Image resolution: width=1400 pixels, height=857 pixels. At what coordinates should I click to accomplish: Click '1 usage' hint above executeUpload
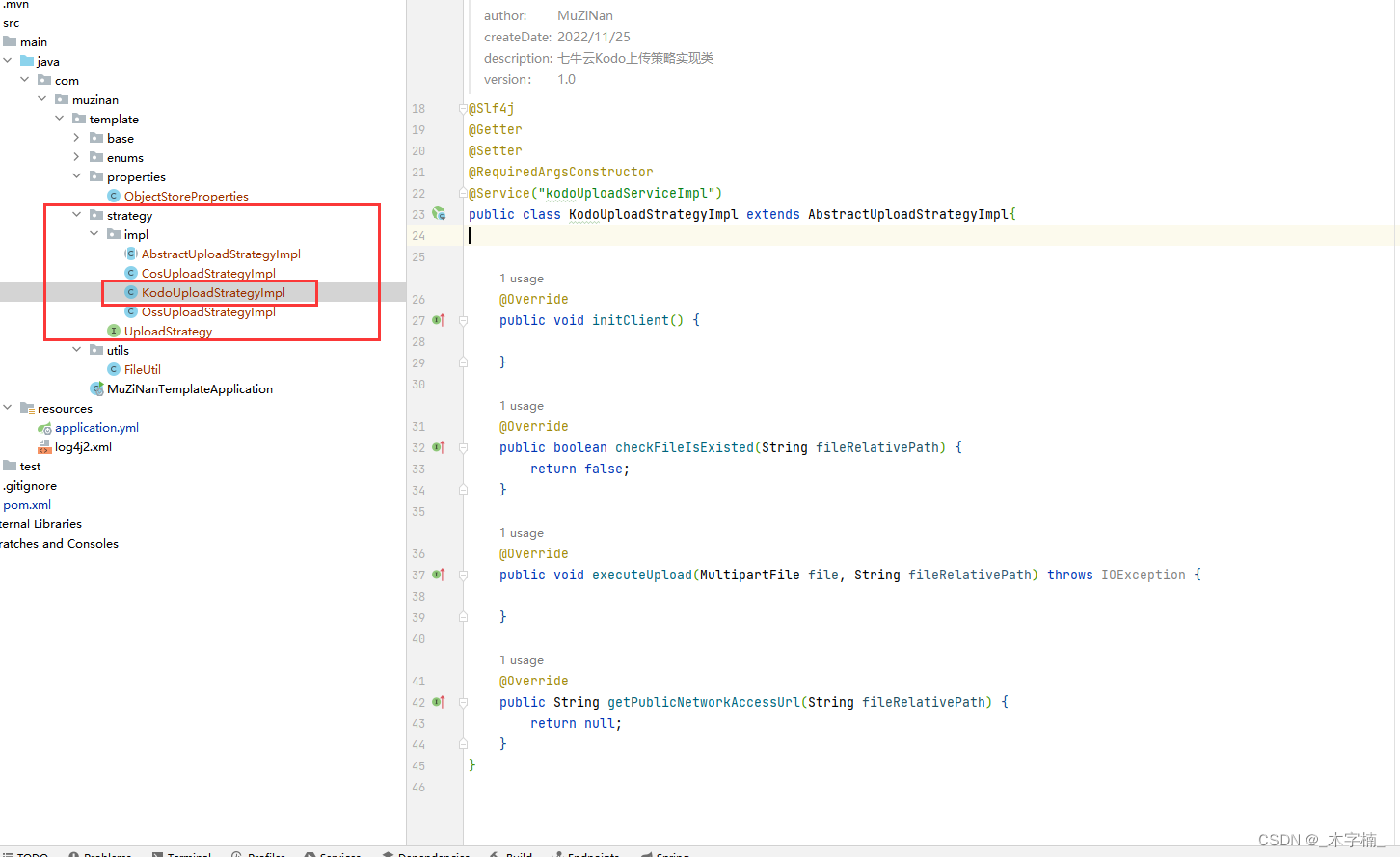522,533
